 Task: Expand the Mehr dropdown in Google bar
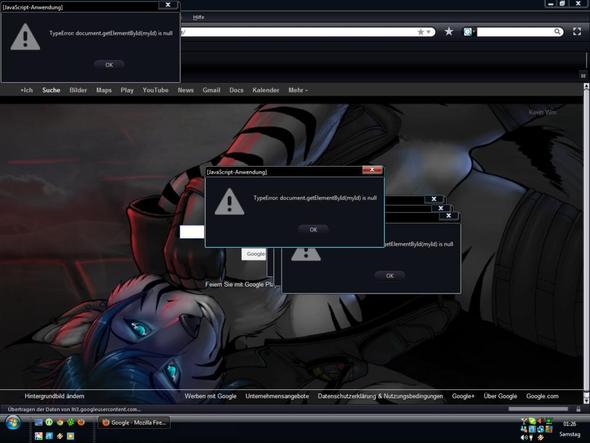298,90
